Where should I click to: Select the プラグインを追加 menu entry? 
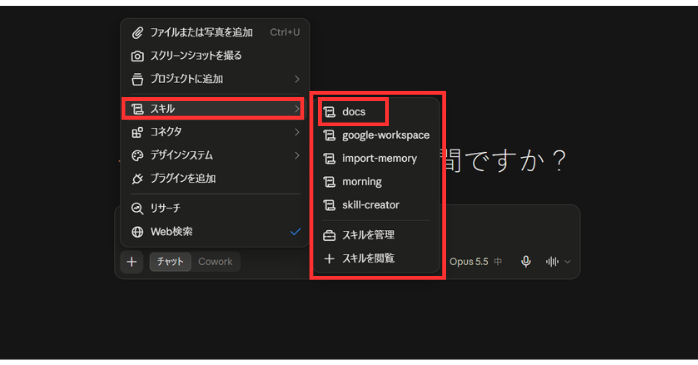tap(215, 178)
